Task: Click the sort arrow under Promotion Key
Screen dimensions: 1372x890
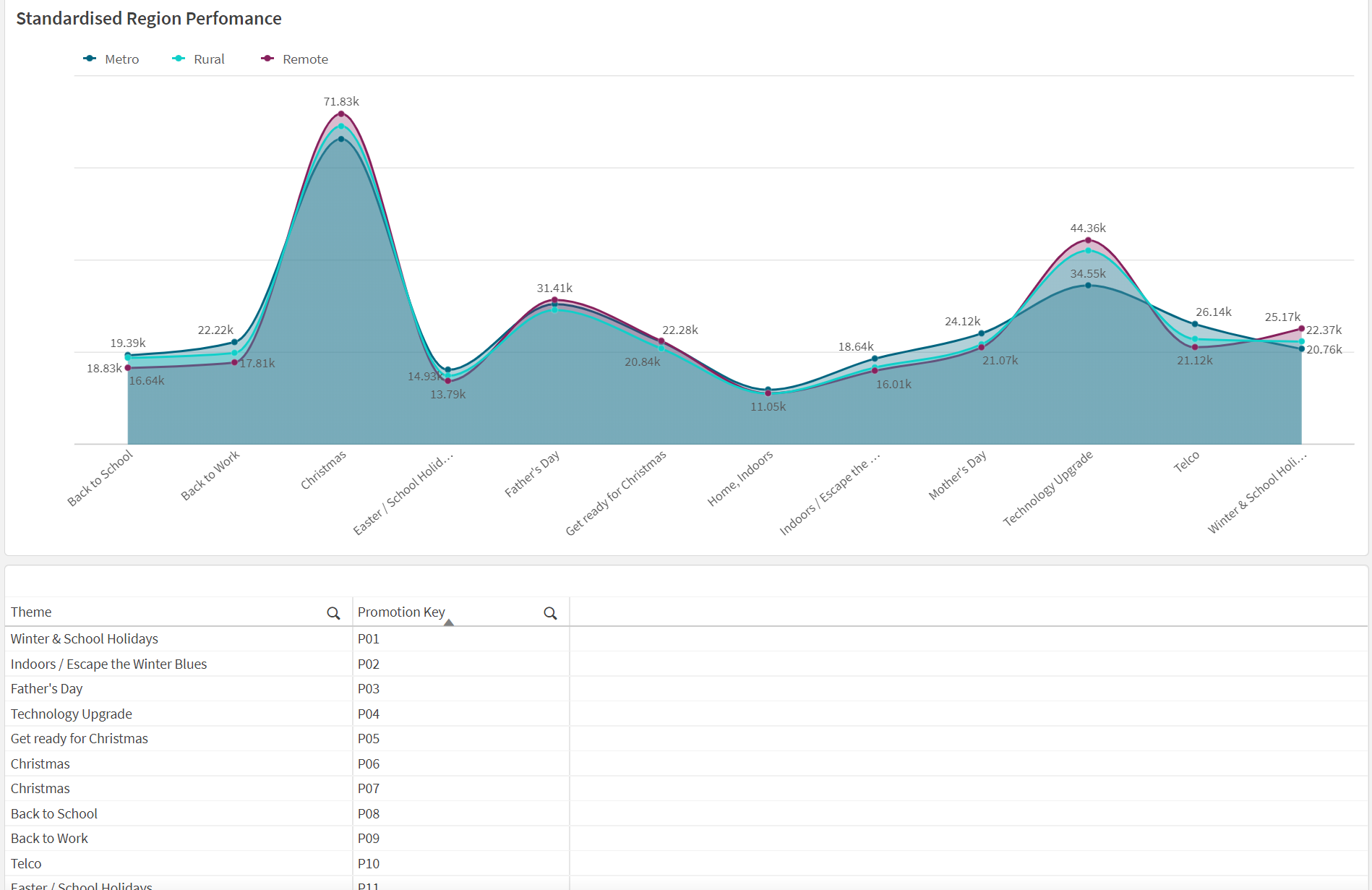Action: [x=449, y=622]
